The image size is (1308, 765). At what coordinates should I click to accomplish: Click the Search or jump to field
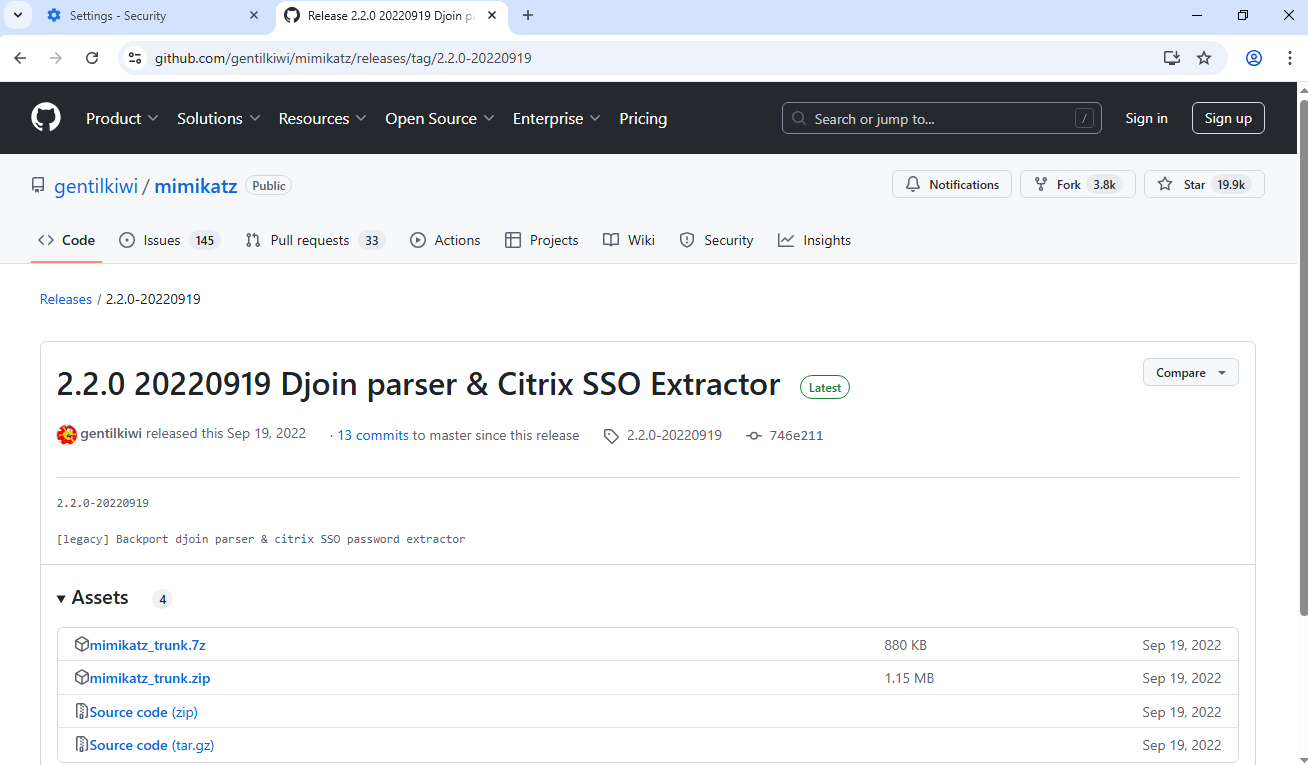[941, 118]
